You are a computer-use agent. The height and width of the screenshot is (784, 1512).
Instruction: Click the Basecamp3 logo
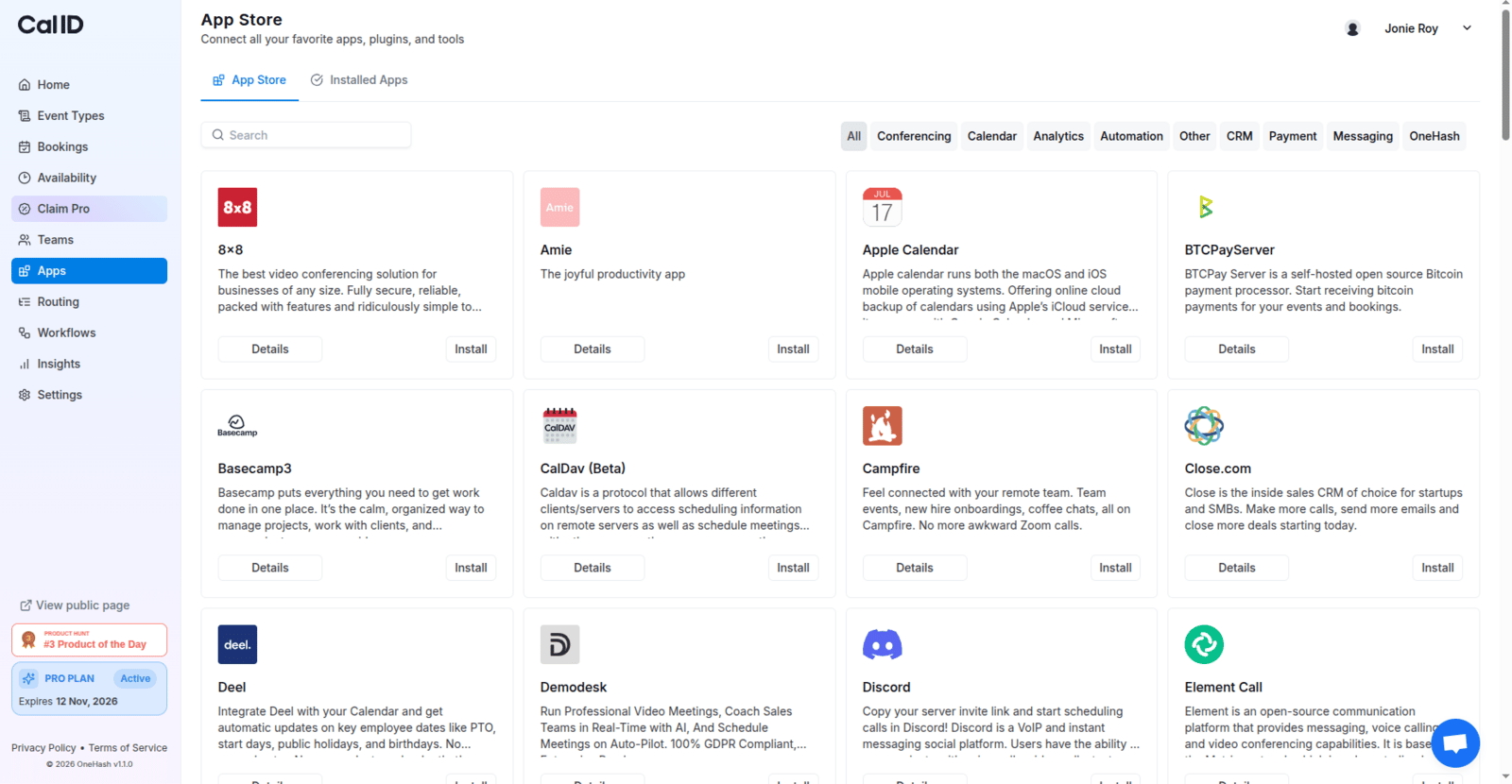pos(237,425)
